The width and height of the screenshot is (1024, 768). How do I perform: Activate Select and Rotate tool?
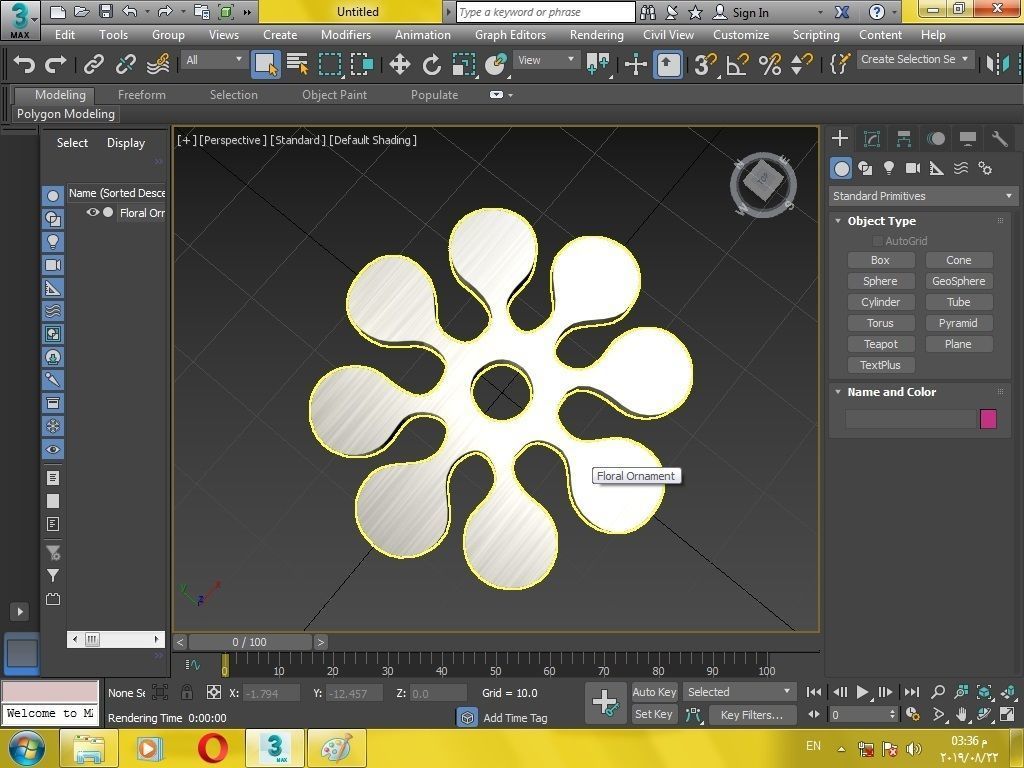pos(431,64)
